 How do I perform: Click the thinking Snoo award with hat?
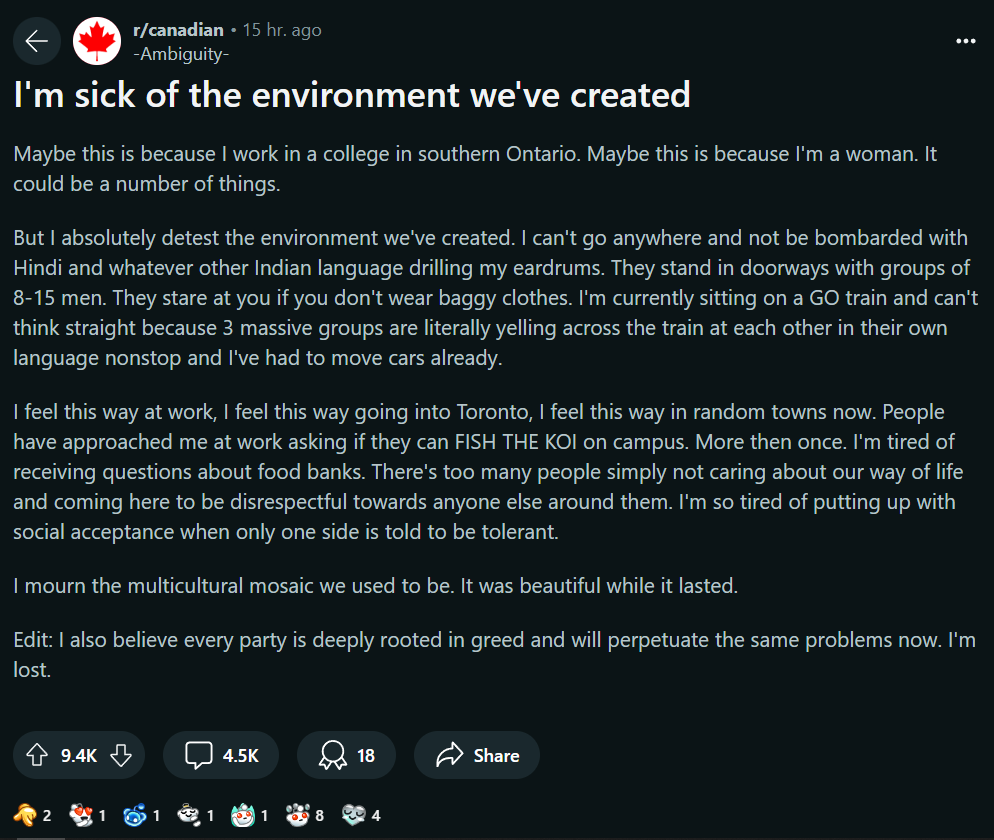(188, 815)
